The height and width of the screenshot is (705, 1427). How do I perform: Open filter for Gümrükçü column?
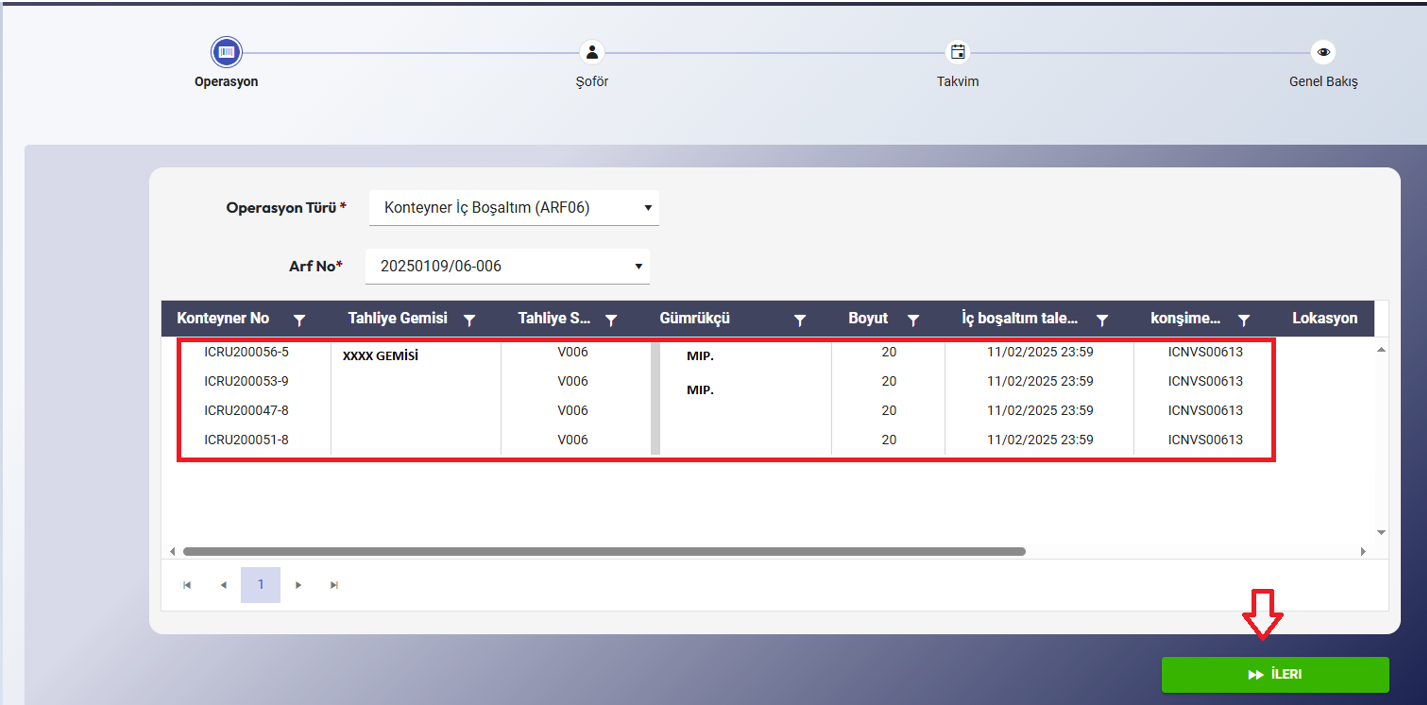point(800,320)
